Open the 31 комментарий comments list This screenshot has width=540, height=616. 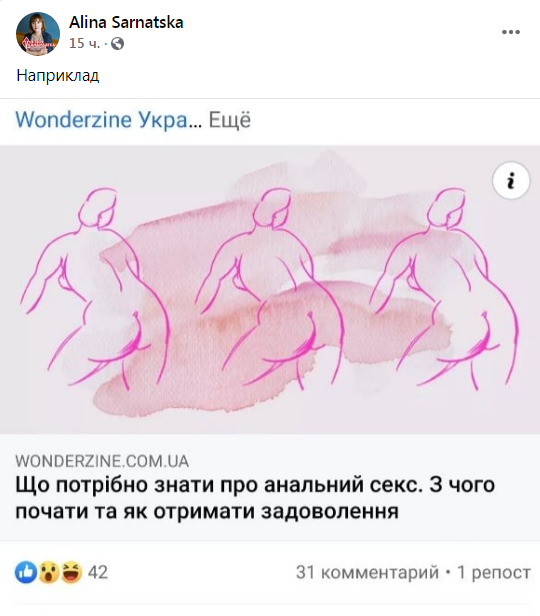[367, 572]
